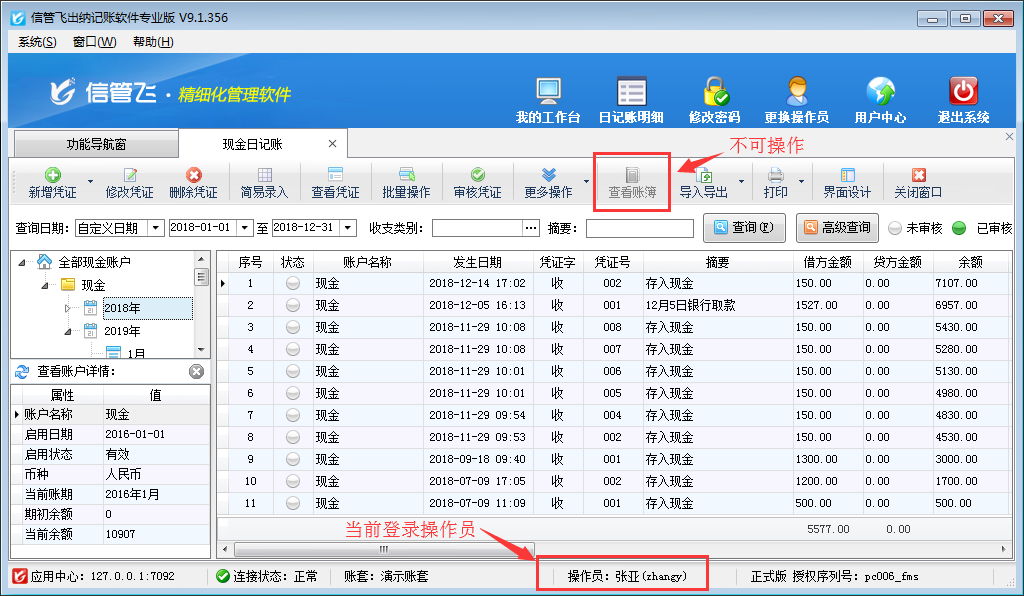
Task: Open 我的工作台 from the top banner
Action: [x=547, y=93]
